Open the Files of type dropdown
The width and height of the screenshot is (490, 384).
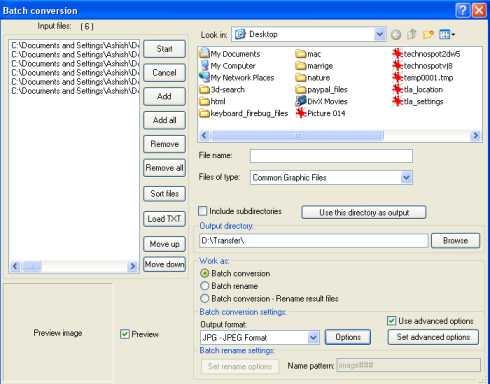pos(406,178)
